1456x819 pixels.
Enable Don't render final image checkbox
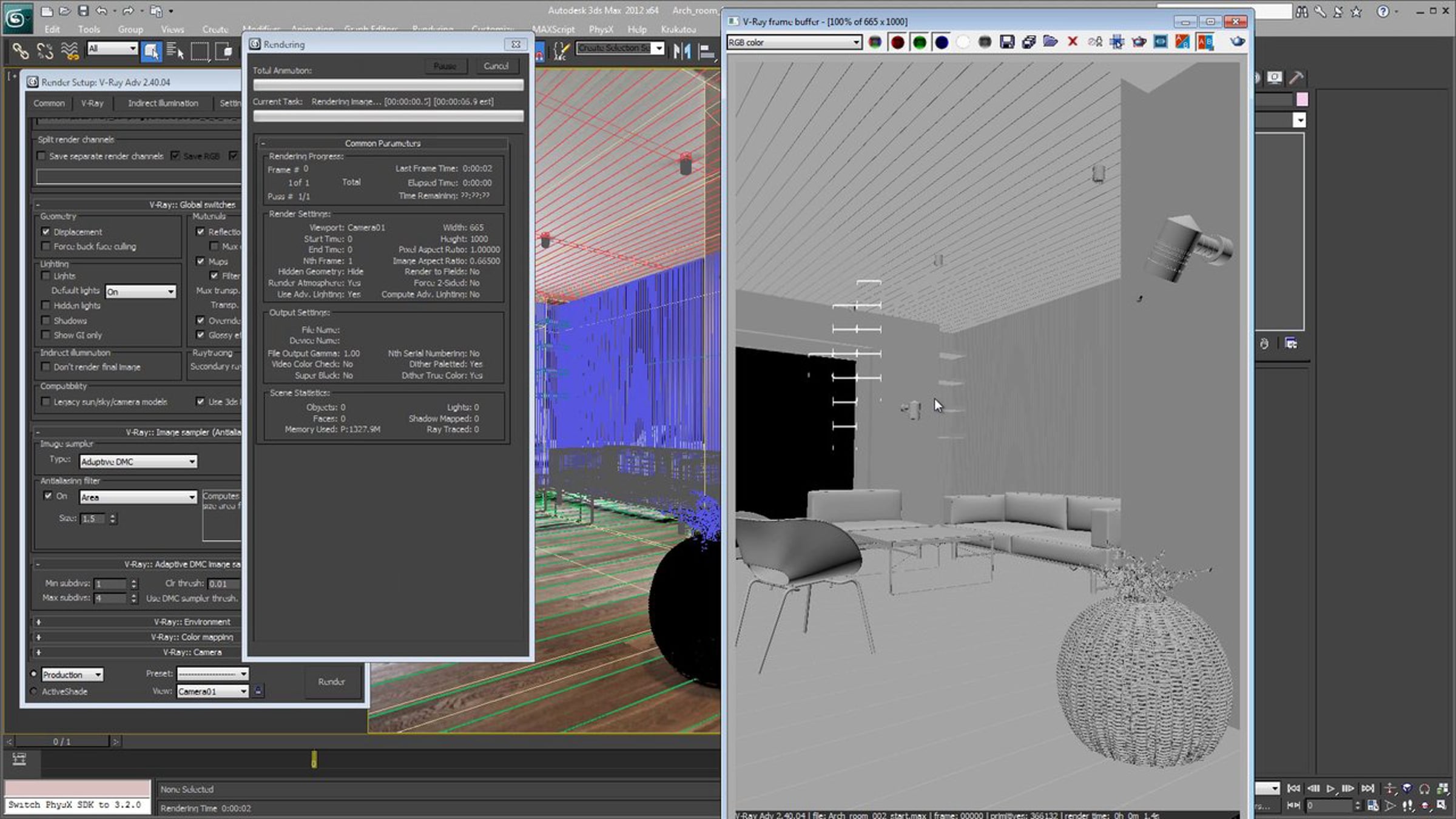(45, 367)
